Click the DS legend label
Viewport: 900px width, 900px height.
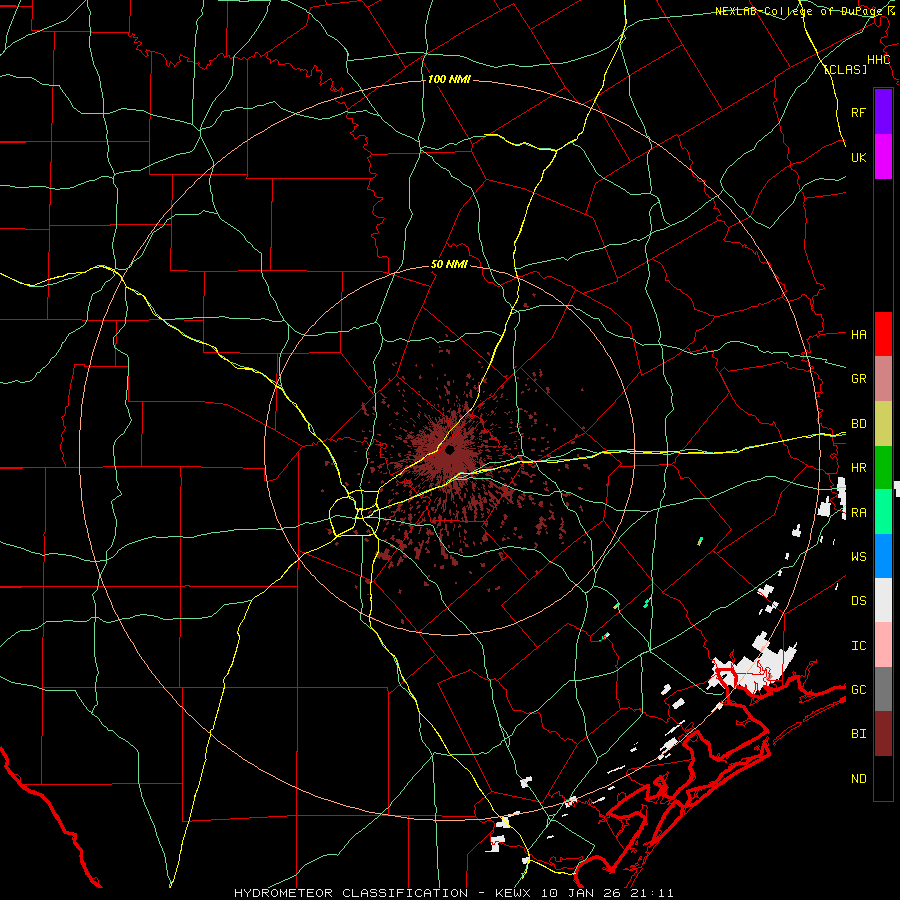point(859,601)
